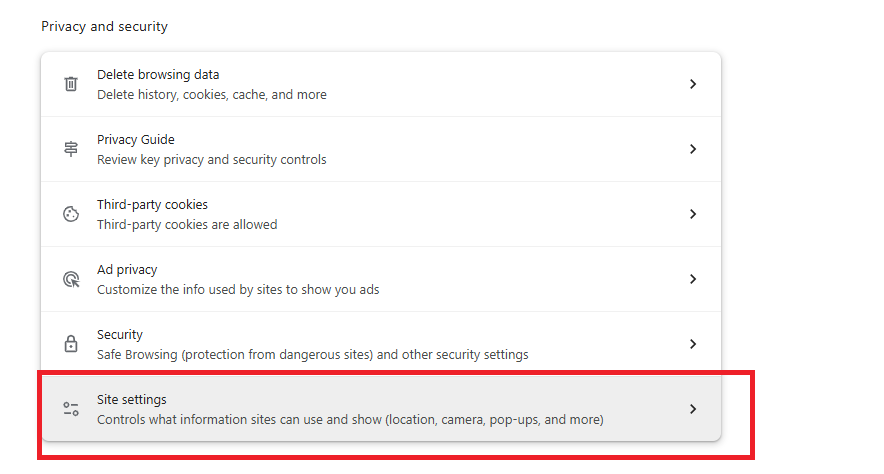Click the padlock icon next to Security

(x=71, y=344)
